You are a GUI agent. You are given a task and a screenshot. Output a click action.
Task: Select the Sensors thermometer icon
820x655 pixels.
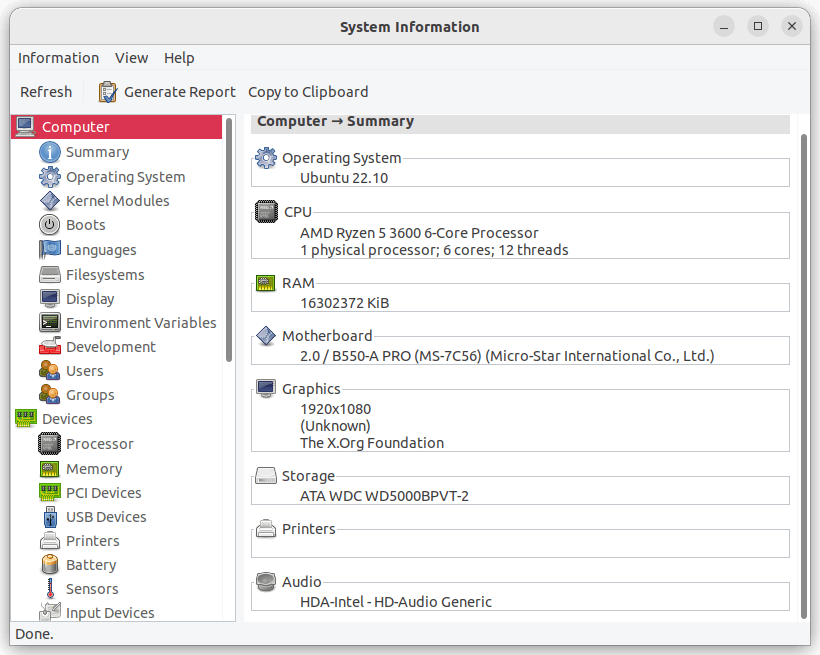pos(50,589)
